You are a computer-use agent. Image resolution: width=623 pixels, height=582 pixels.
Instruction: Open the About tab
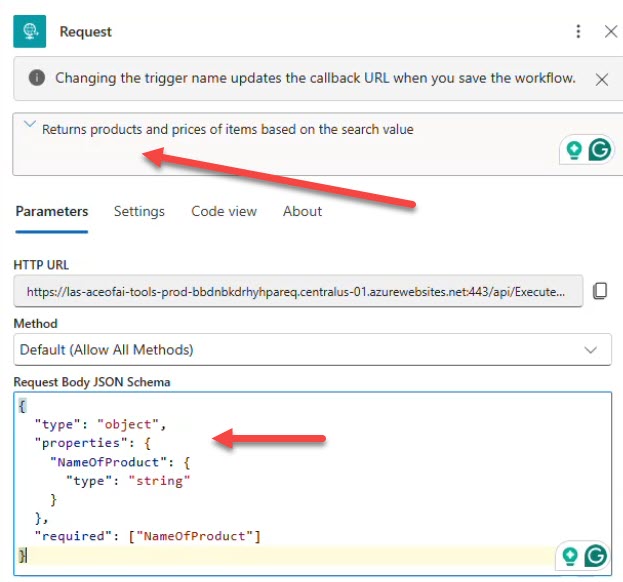(x=302, y=211)
